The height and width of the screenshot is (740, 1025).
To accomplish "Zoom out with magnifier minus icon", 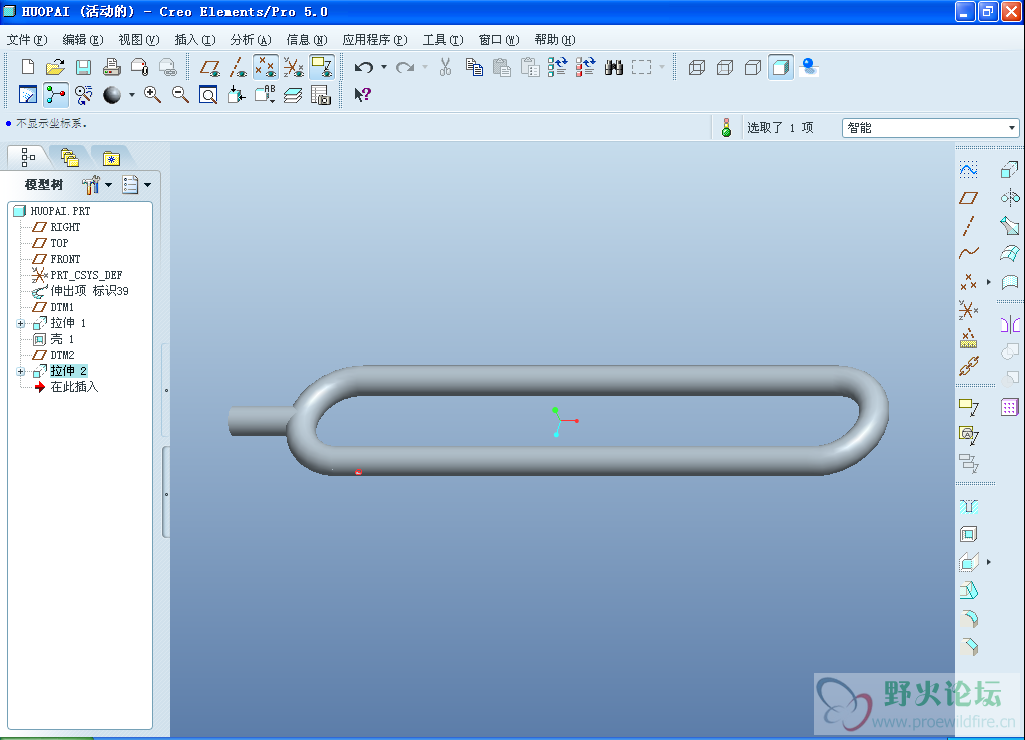I will 180,95.
